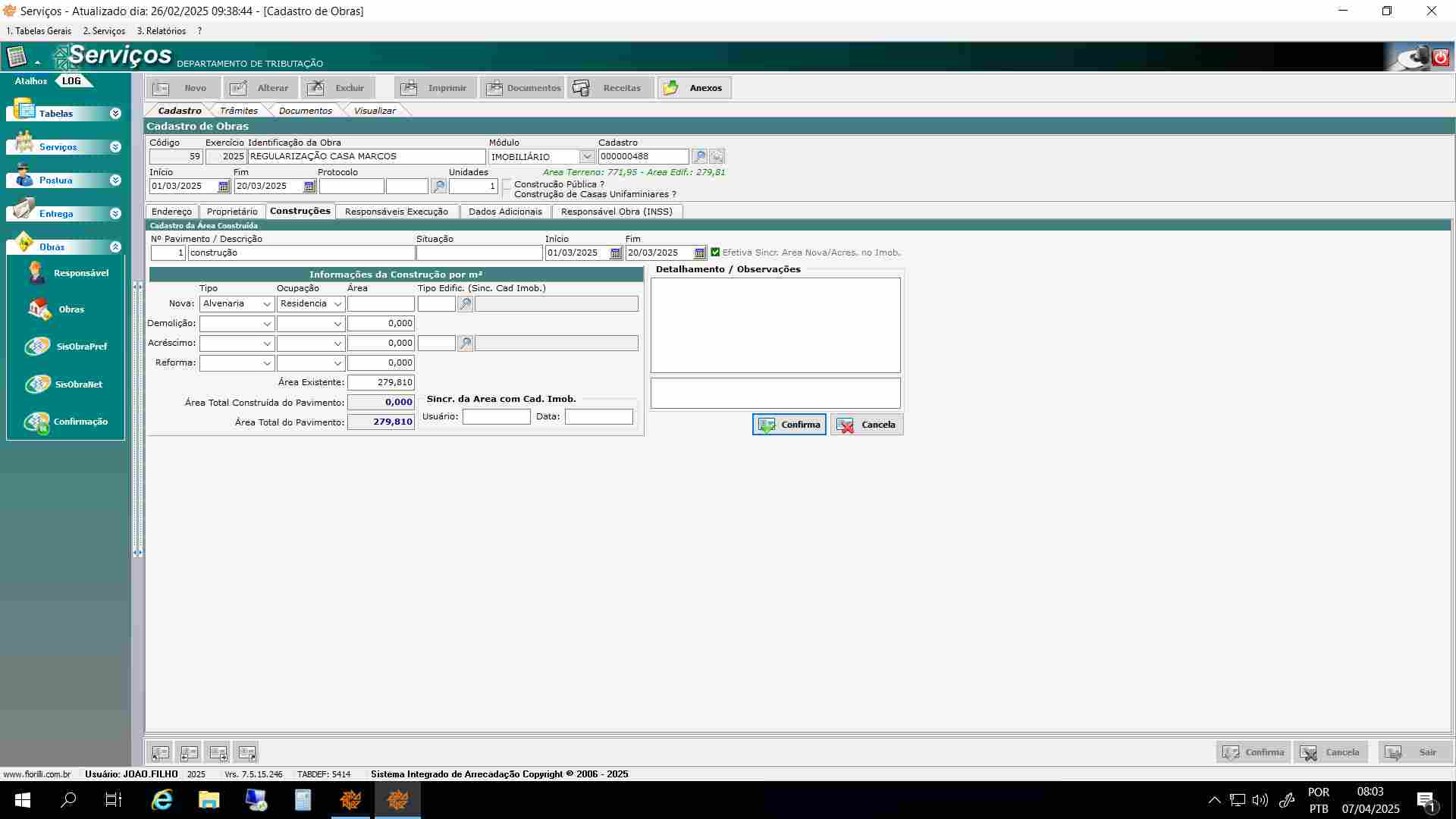Image resolution: width=1456 pixels, height=819 pixels.
Task: Open the Início date calendar picker icon
Action: pos(224,187)
